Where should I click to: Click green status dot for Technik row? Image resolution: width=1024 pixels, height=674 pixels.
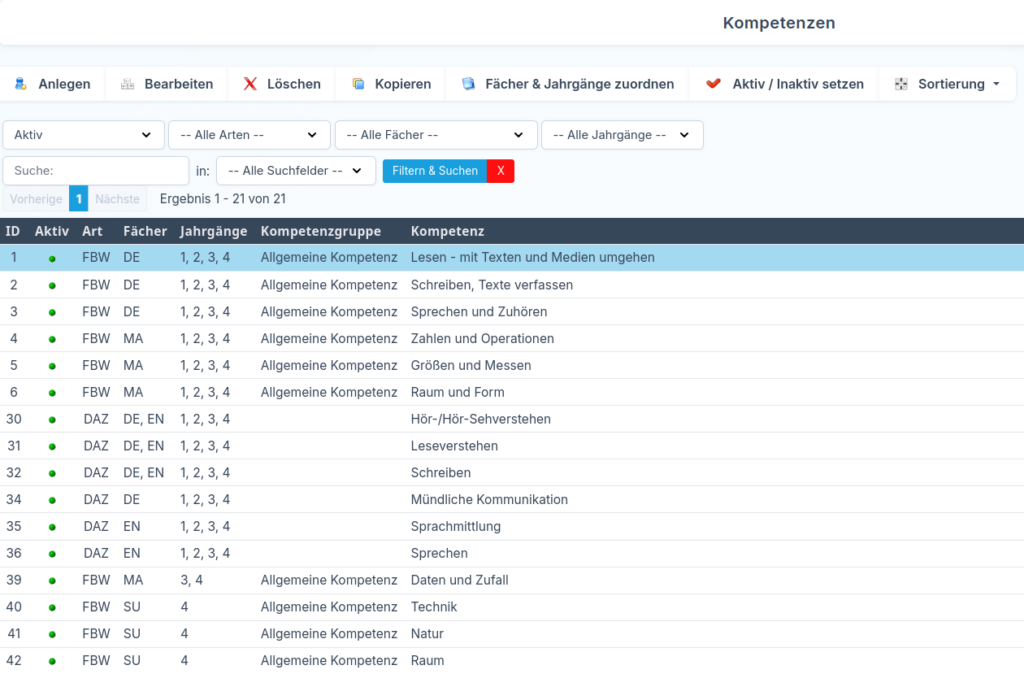[52, 608]
